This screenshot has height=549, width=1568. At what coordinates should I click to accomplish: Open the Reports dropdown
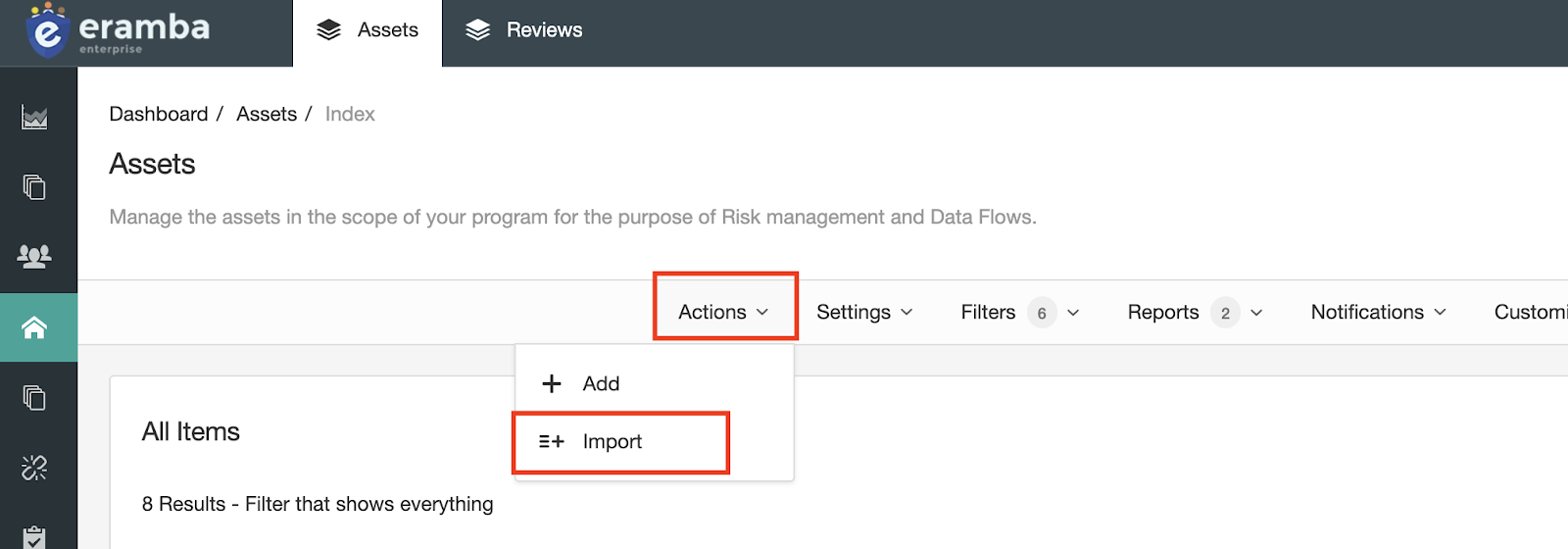coord(1195,312)
